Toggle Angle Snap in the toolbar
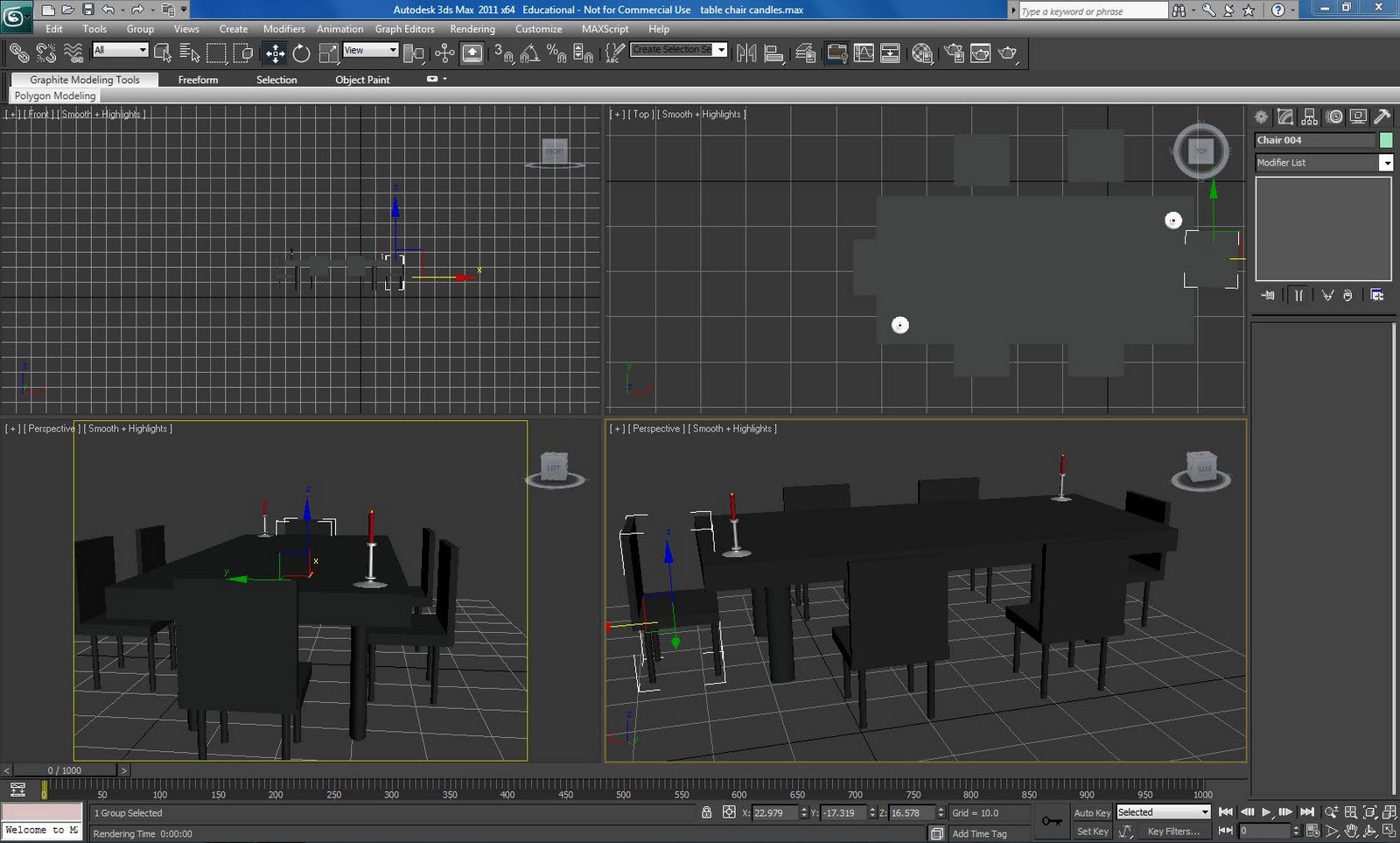 (x=529, y=53)
